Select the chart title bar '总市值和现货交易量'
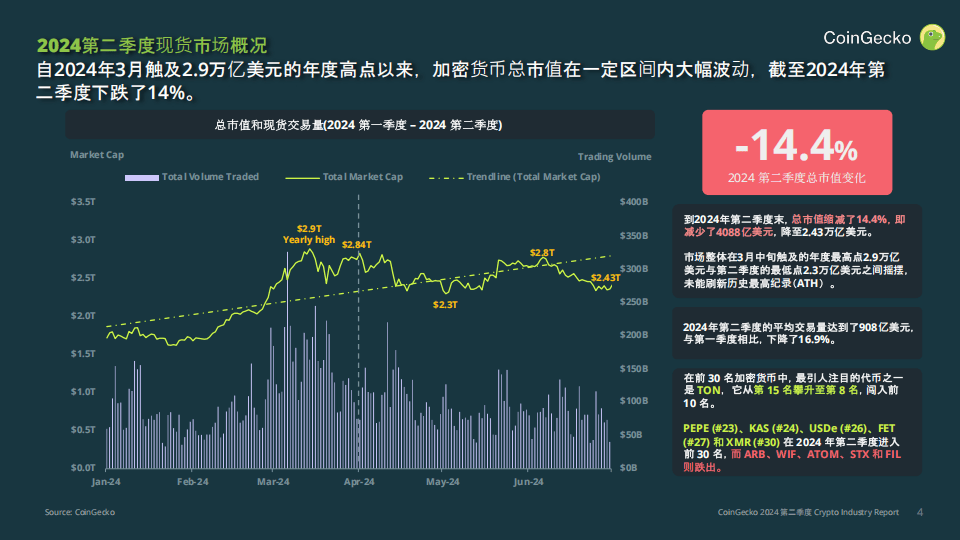960x540 pixels. pyautogui.click(x=359, y=125)
